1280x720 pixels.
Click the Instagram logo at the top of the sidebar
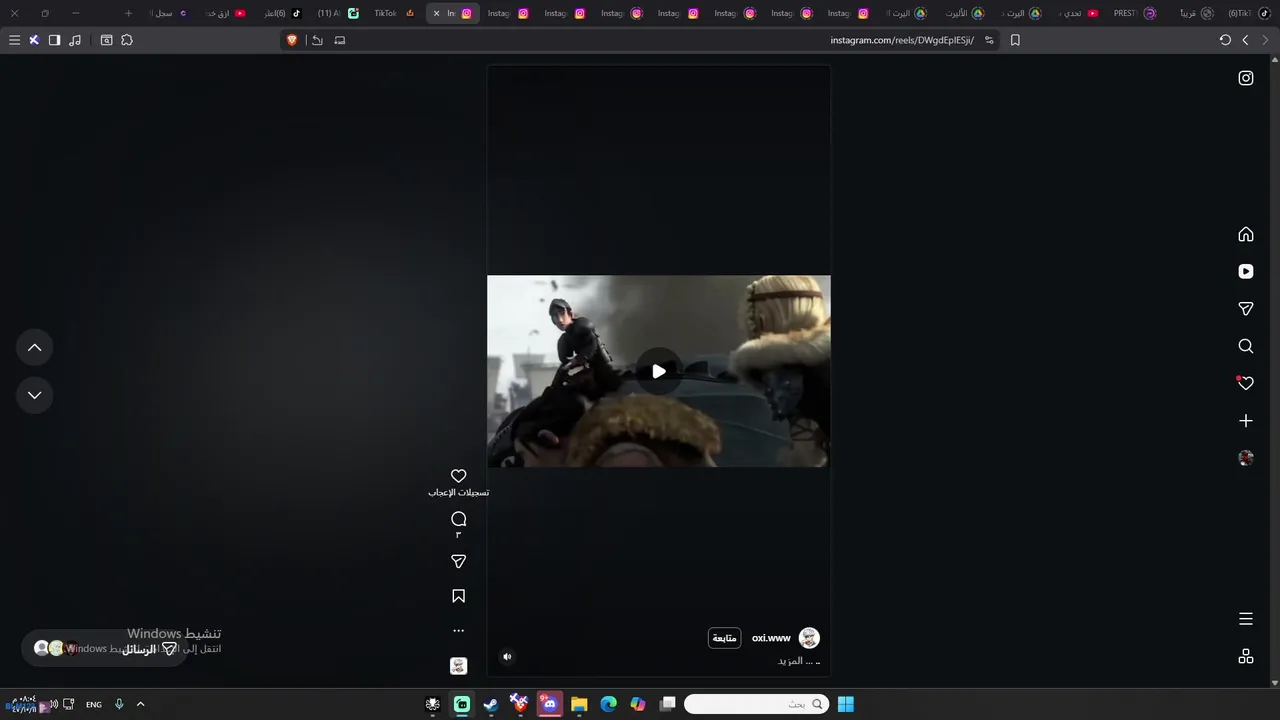1245,78
